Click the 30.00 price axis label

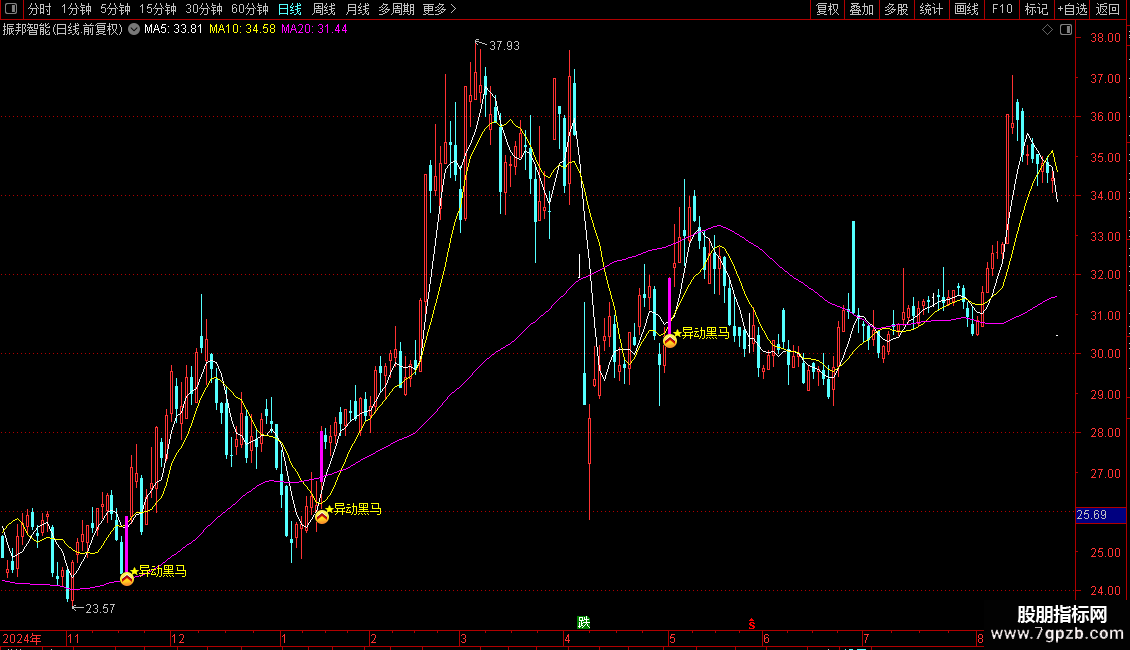[1105, 354]
